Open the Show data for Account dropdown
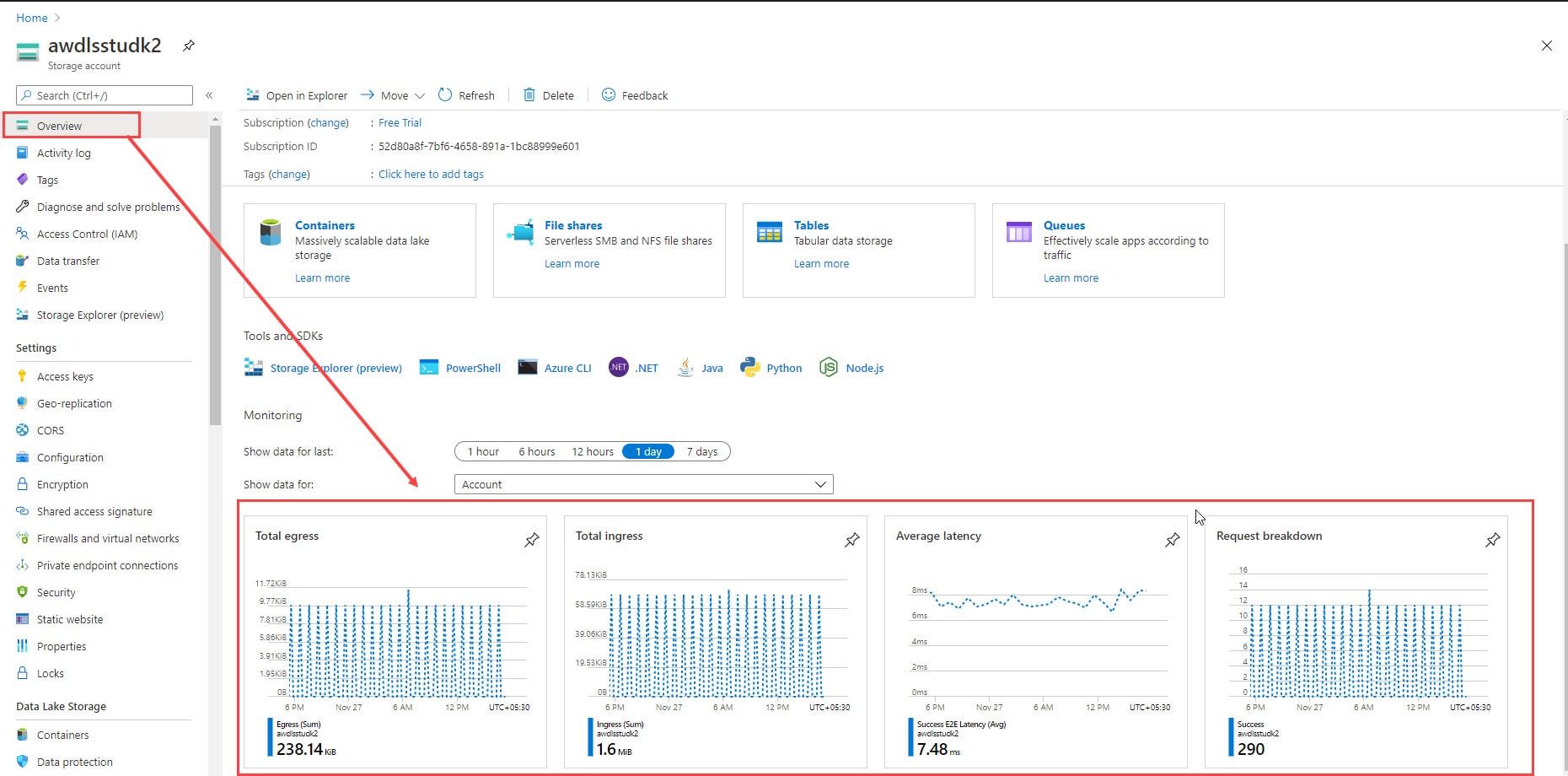The image size is (1568, 776). coord(643,484)
